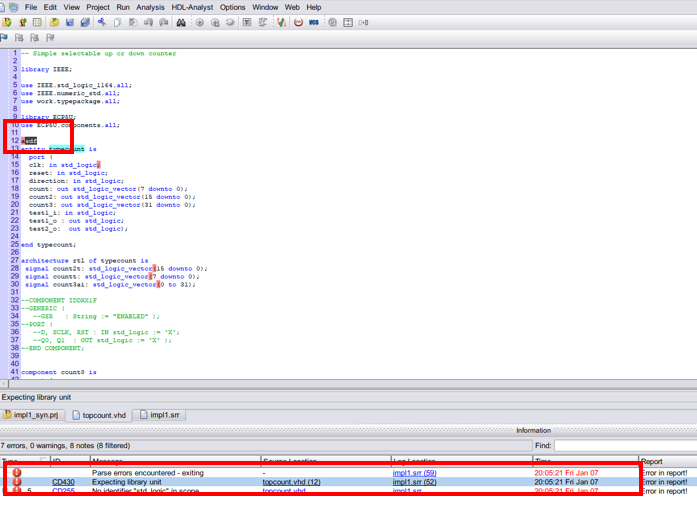This screenshot has width=697, height=508.
Task: Click the save all disks icon
Action: click(85, 22)
